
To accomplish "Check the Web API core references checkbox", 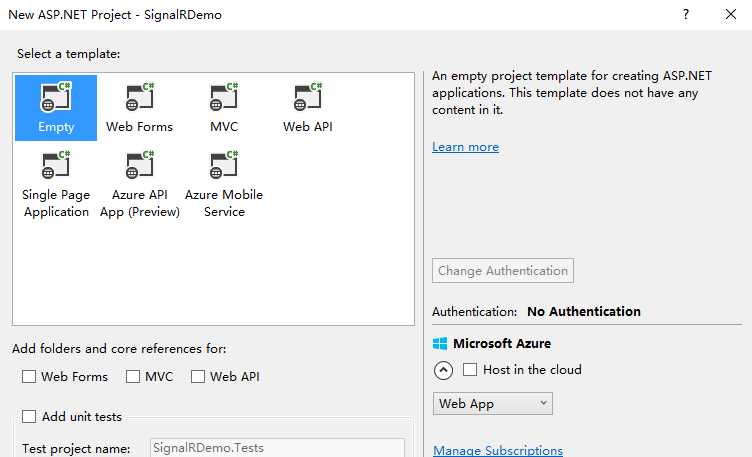I will (x=198, y=376).
